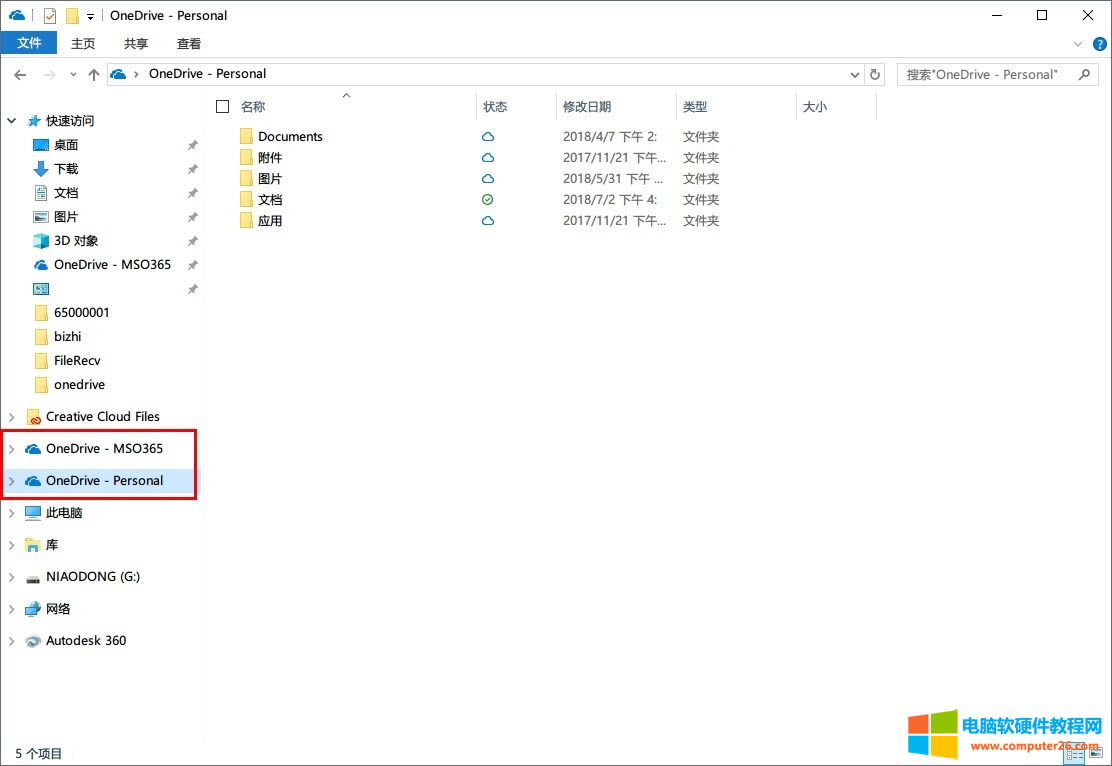
Task: Expand OneDrive - MSO365 in the navigation pane
Action: 11,448
